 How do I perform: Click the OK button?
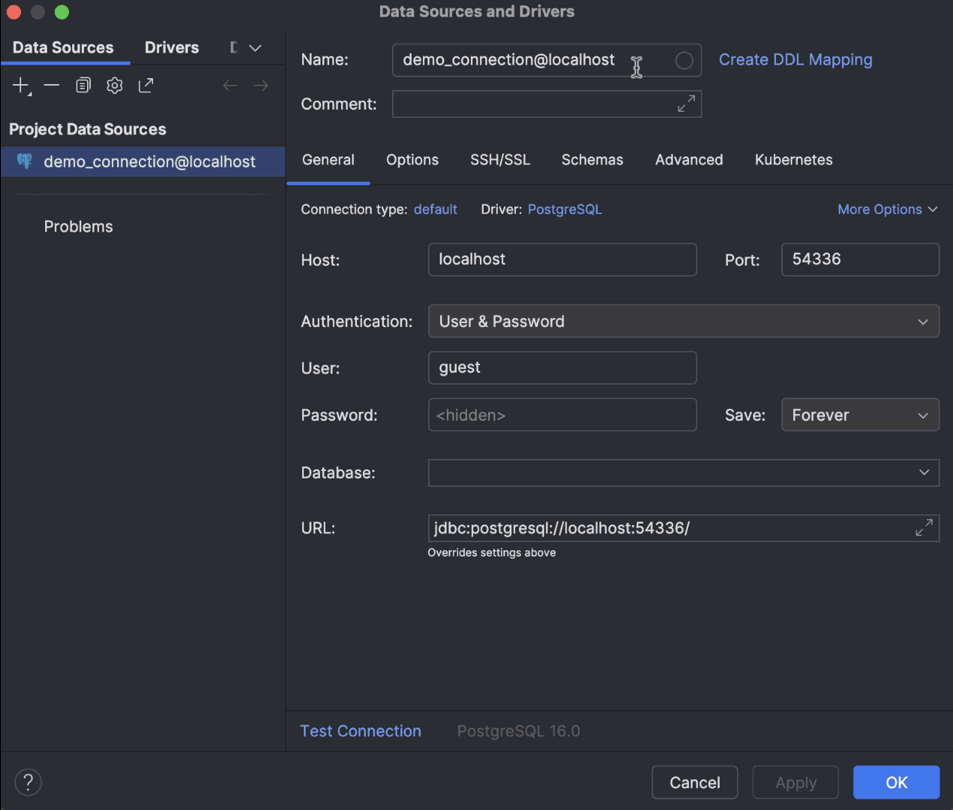(x=896, y=782)
